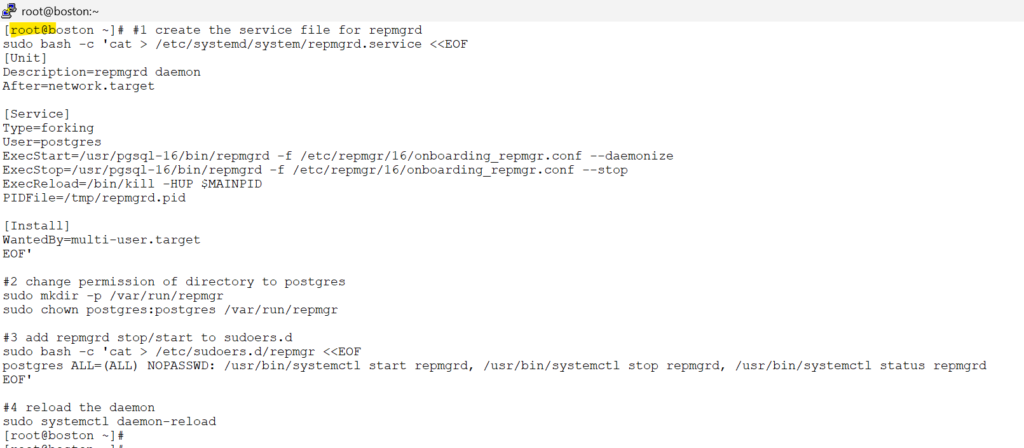1024x448 pixels.
Task: Click the empty [root@boston ~]# prompt after daemon-reload
Action: [x=62, y=436]
